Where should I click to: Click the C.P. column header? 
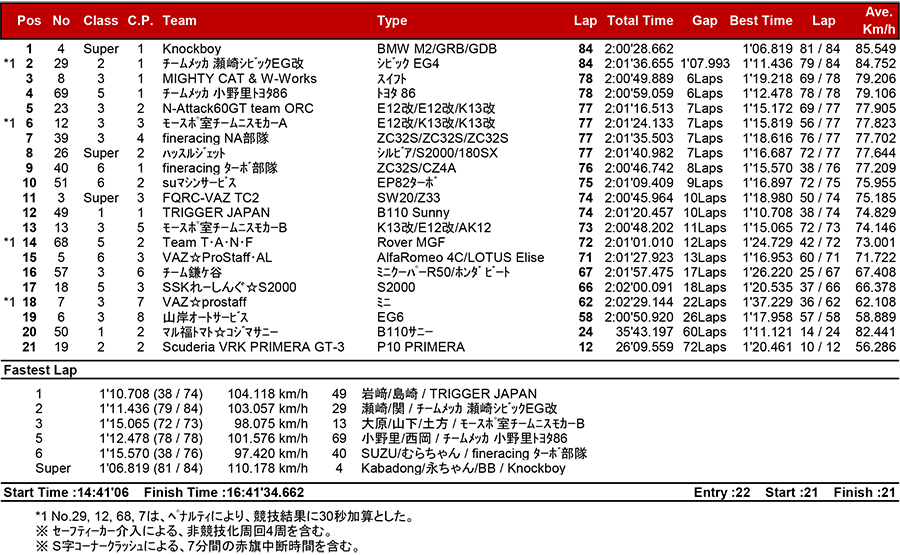pyautogui.click(x=140, y=21)
